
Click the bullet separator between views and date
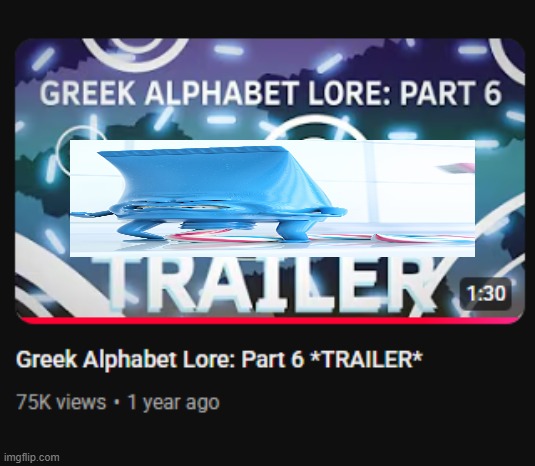117,403
